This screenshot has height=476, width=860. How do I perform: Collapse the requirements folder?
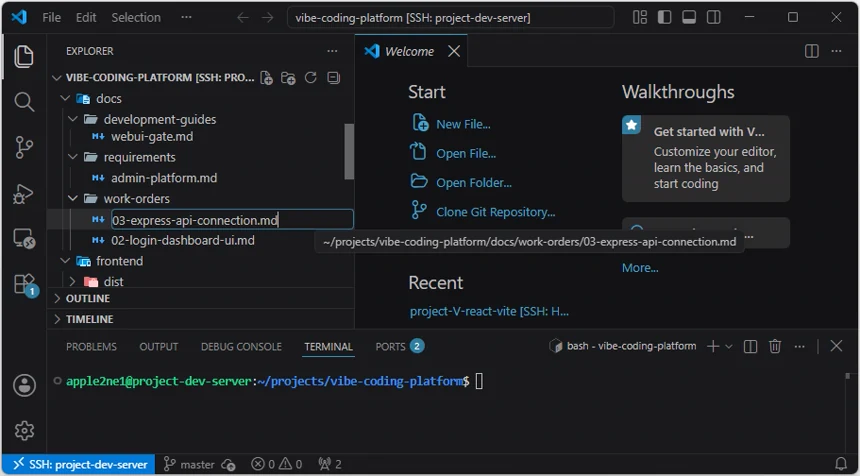[73, 157]
